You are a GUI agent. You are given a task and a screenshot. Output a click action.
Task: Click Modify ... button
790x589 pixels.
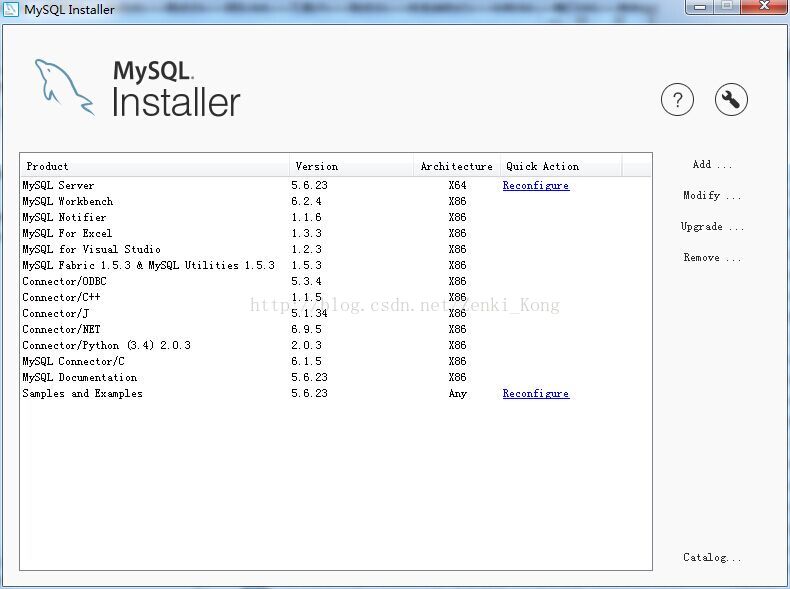pos(712,195)
